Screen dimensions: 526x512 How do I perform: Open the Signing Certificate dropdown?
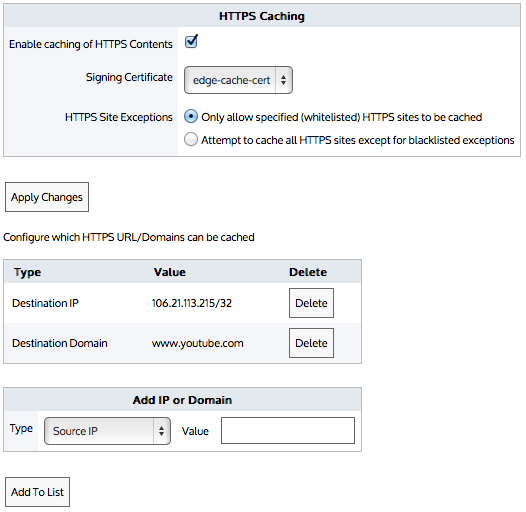[238, 80]
